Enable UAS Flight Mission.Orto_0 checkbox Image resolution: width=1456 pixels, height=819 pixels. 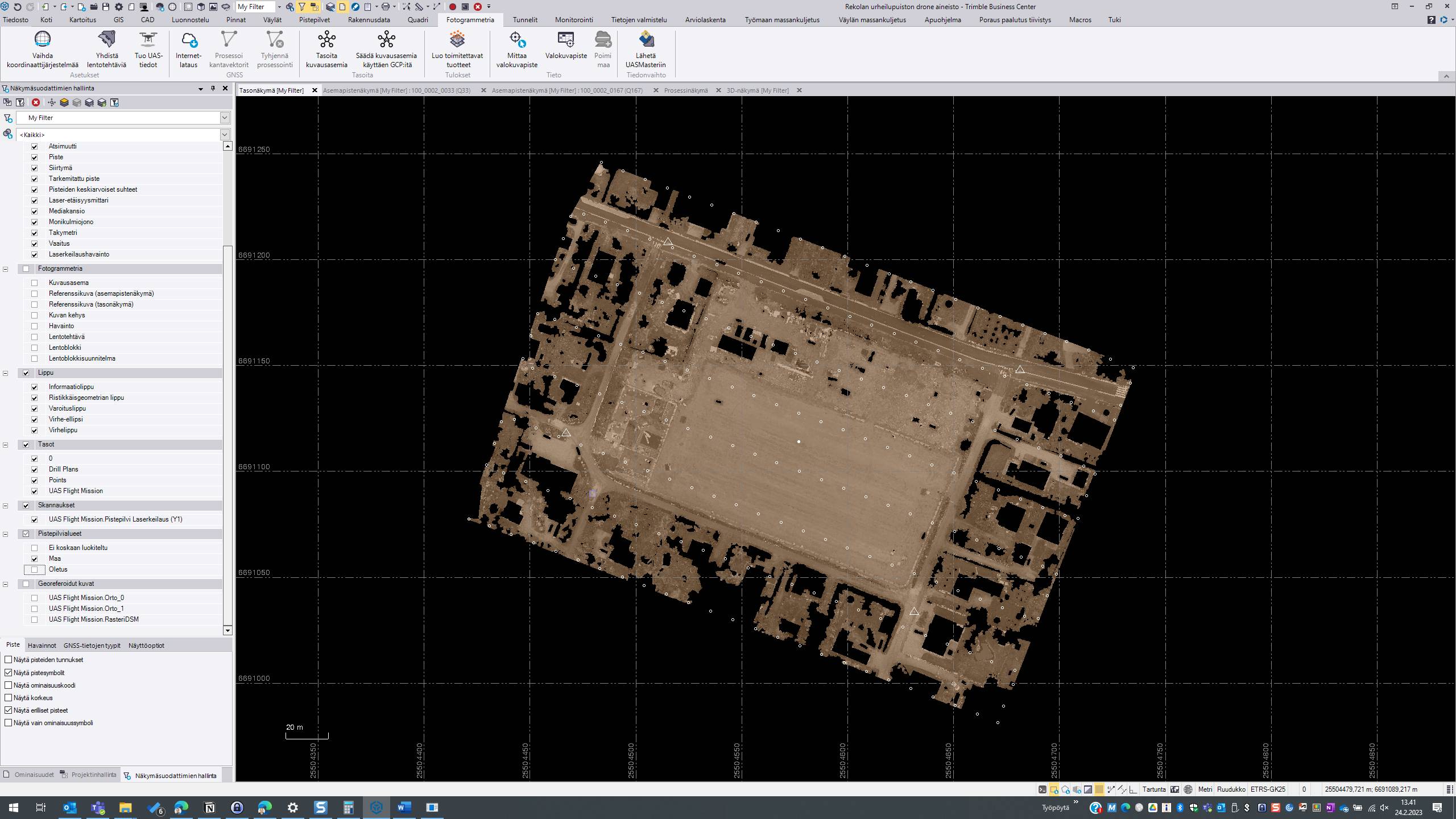[35, 598]
